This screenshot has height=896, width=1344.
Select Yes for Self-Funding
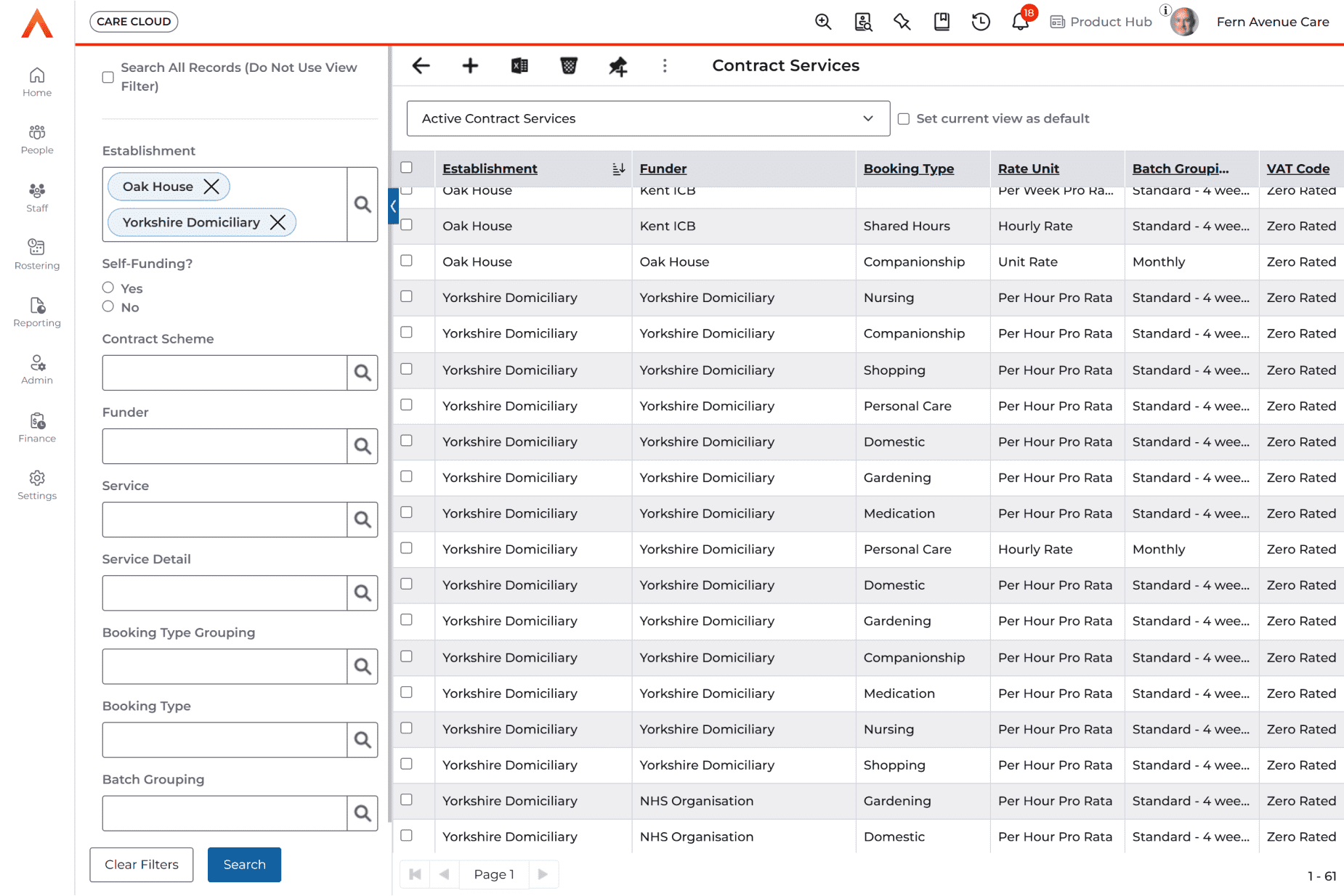(x=108, y=288)
